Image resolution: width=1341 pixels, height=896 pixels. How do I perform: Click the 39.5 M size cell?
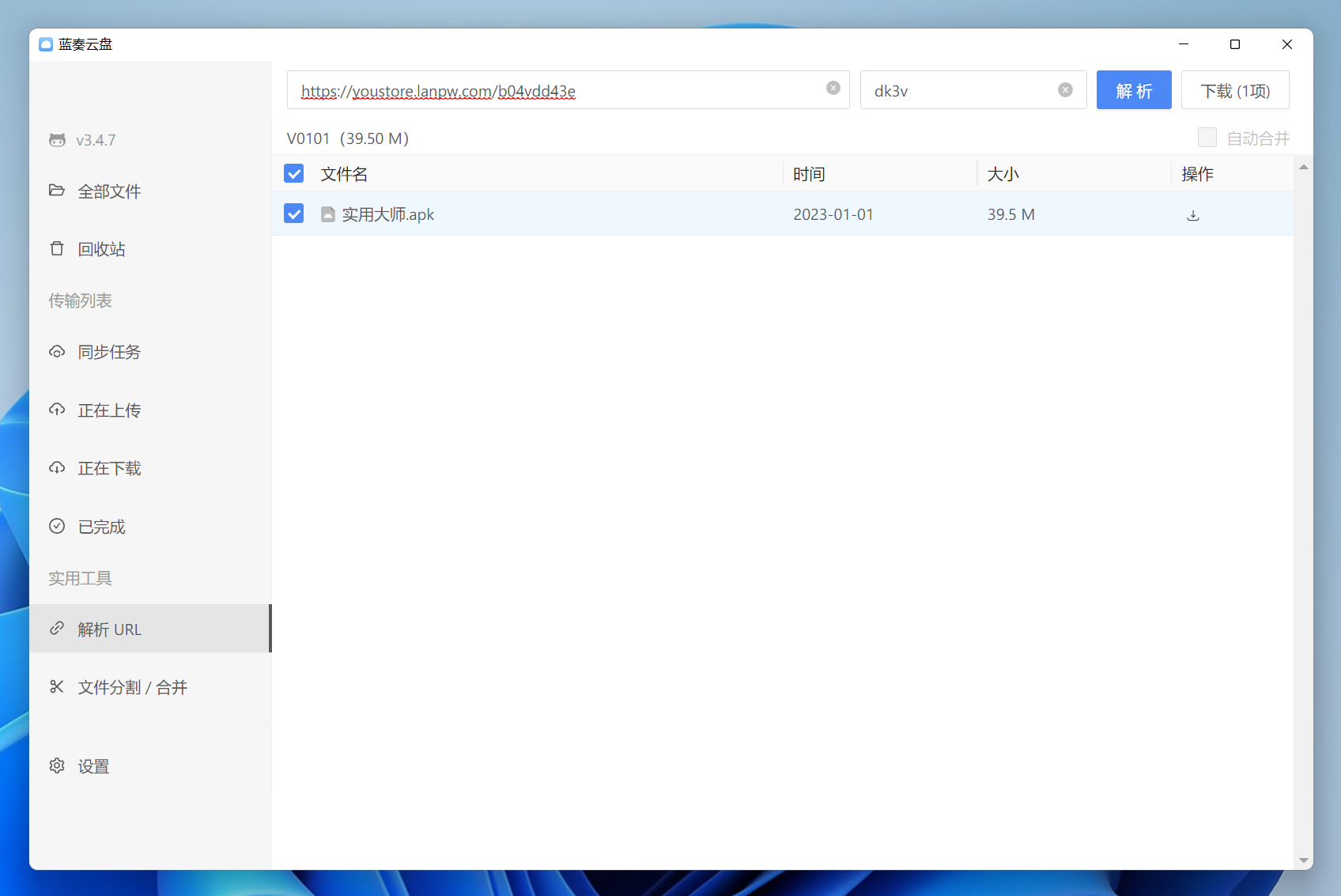tap(1011, 214)
